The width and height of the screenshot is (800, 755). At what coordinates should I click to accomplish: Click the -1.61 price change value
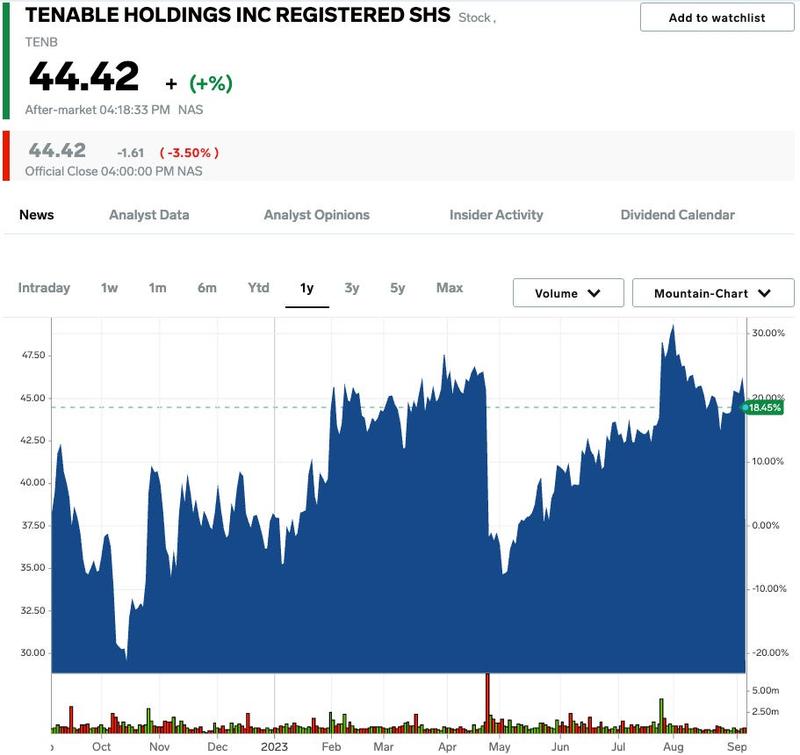pos(131,153)
